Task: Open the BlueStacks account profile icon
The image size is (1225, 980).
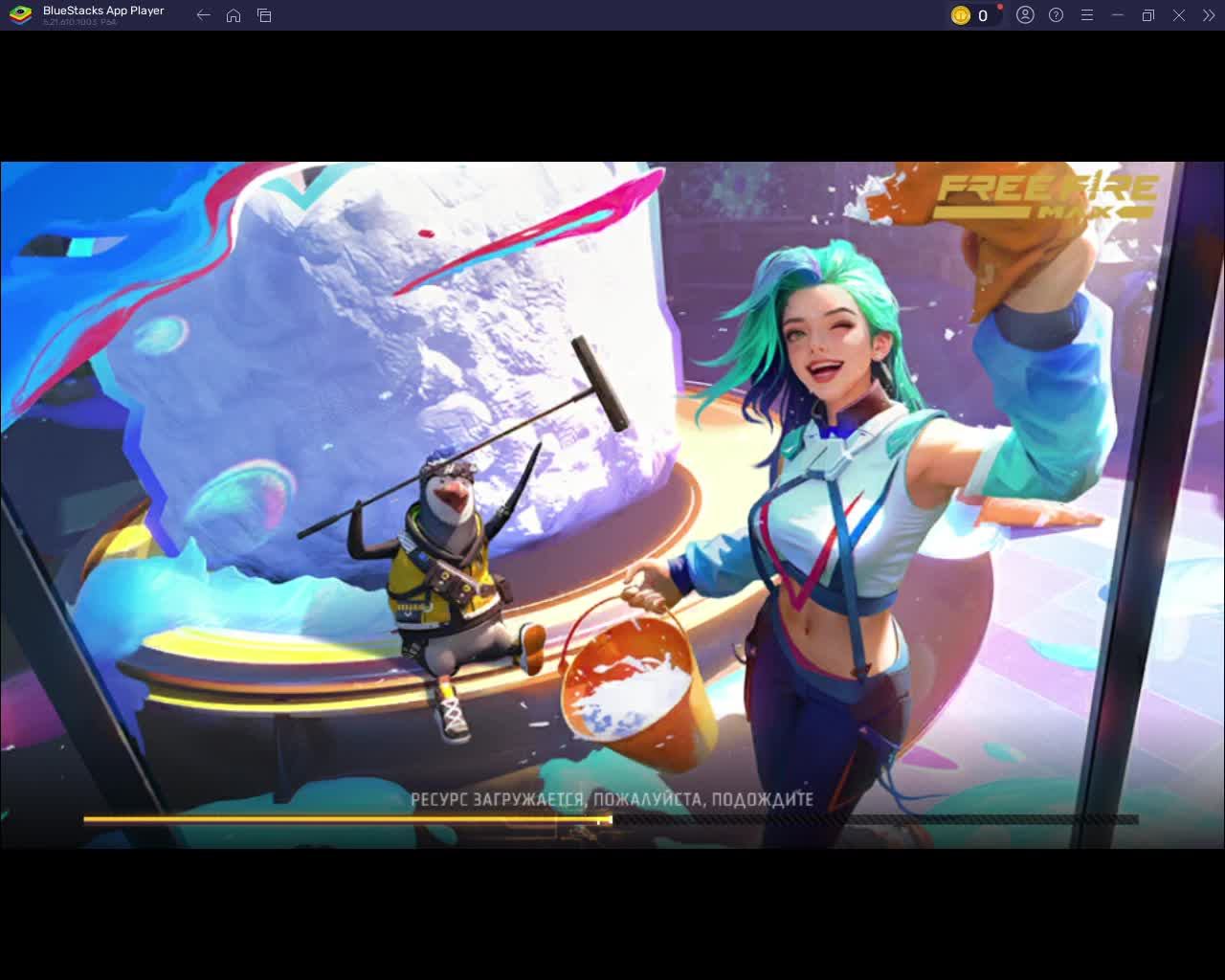Action: click(x=1025, y=15)
